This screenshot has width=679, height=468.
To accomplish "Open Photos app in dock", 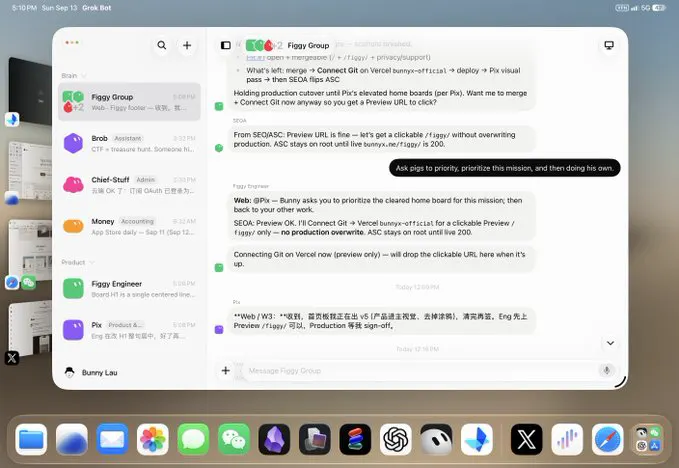I will pos(152,439).
